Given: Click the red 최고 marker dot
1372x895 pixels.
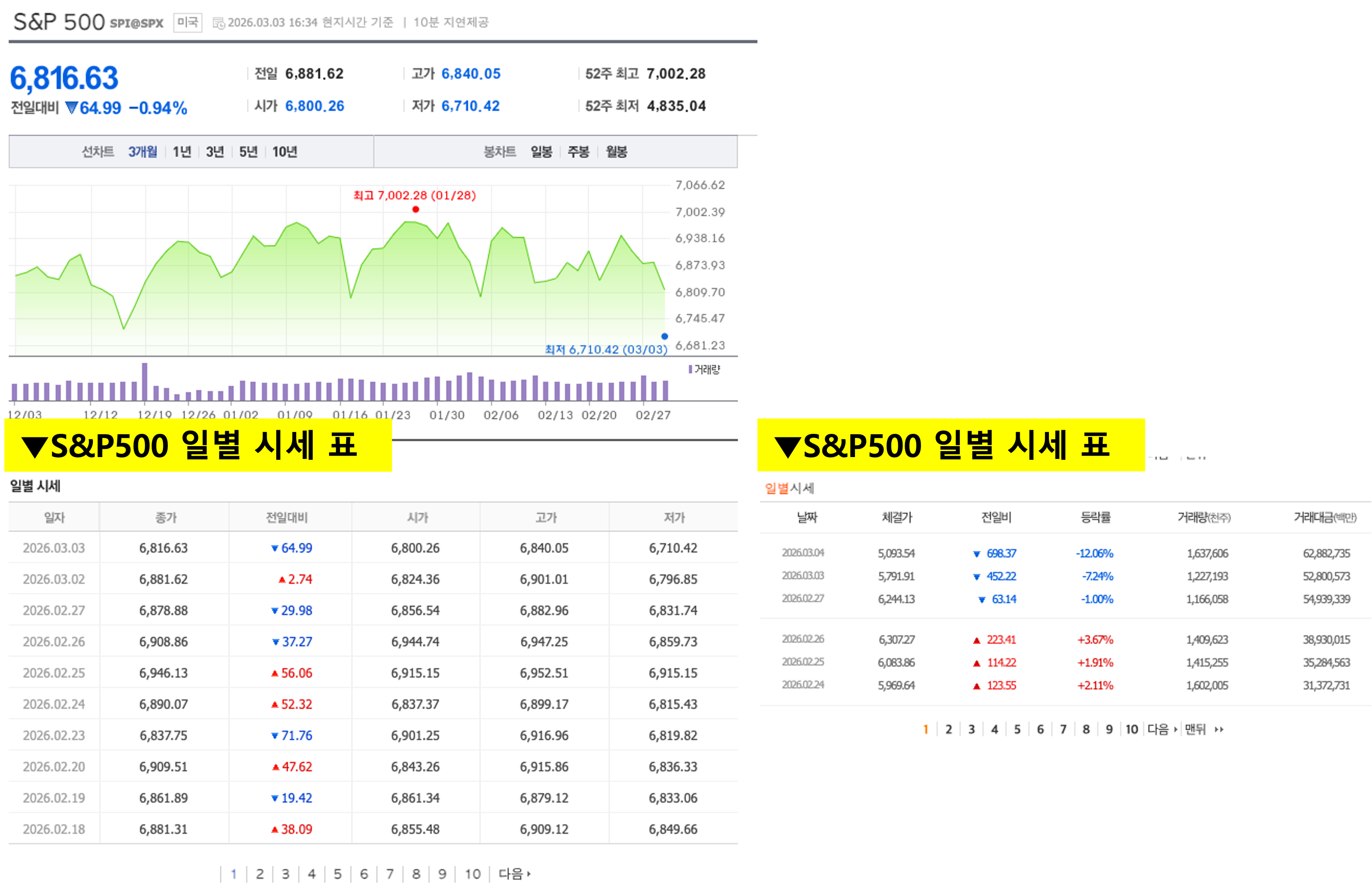Looking at the screenshot, I should (x=415, y=209).
